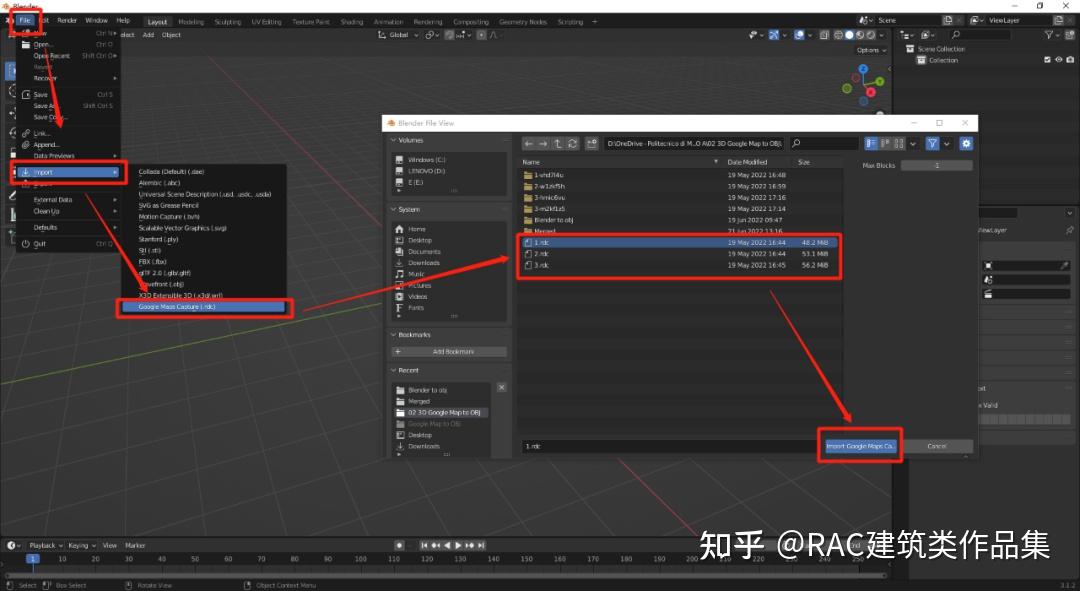This screenshot has width=1080, height=591.
Task: Open display settings dropdown in File View
Action: coord(913,143)
